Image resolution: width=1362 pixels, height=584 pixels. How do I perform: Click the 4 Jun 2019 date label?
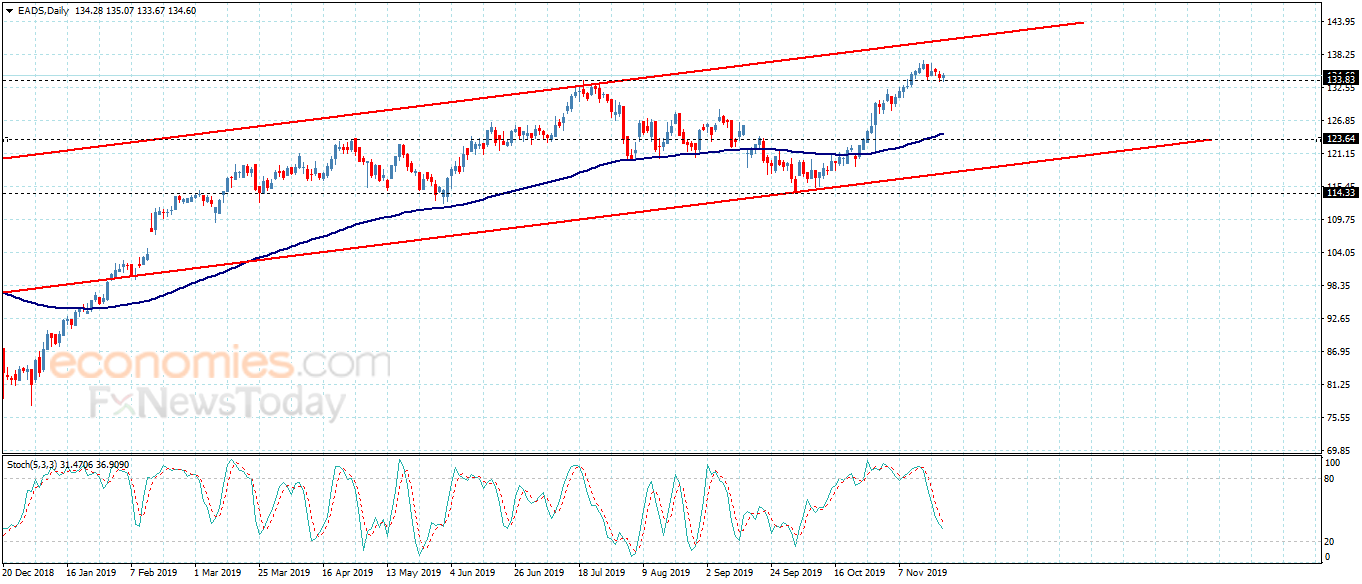(x=473, y=574)
